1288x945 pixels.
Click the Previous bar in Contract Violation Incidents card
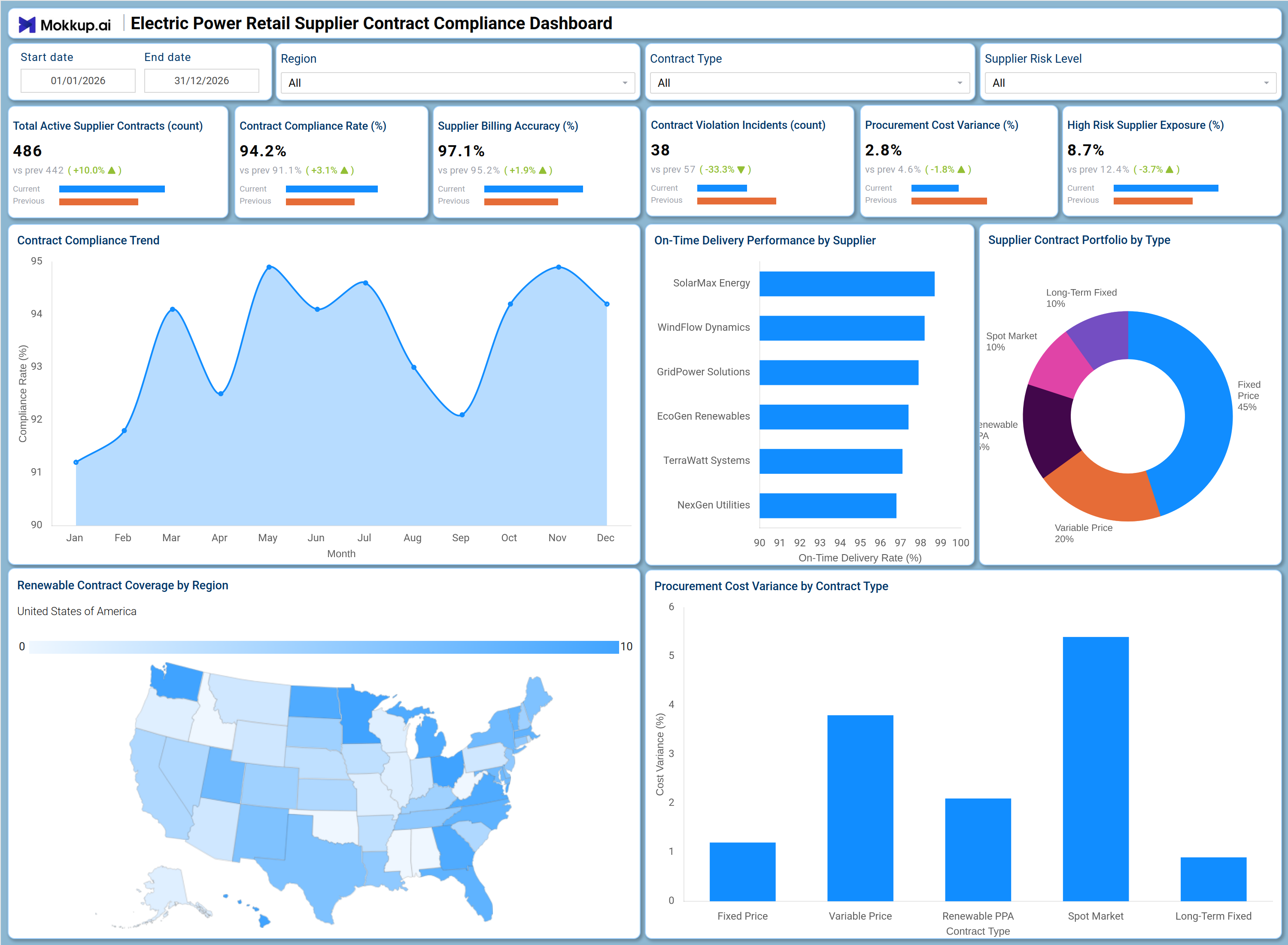pyautogui.click(x=736, y=201)
